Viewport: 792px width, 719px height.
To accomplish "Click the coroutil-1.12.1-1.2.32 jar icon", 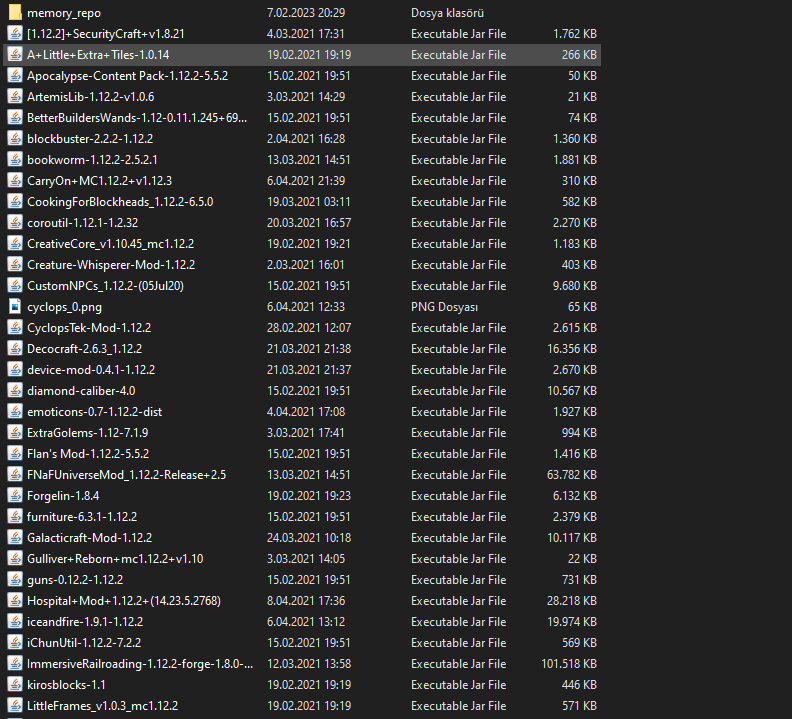I will 15,223.
